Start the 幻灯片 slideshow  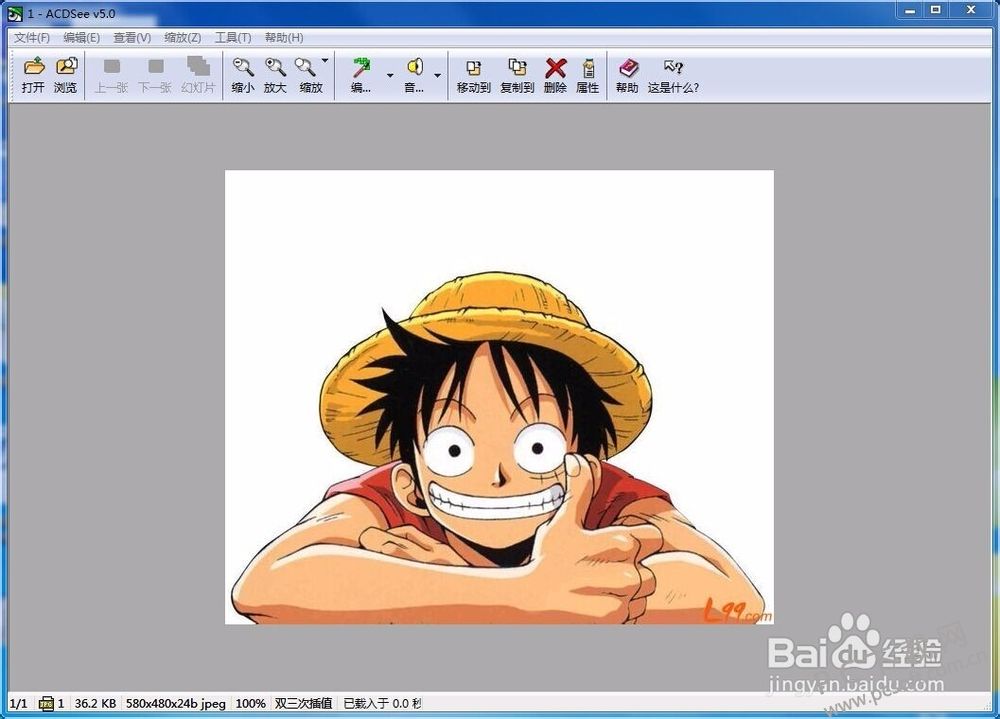point(198,66)
